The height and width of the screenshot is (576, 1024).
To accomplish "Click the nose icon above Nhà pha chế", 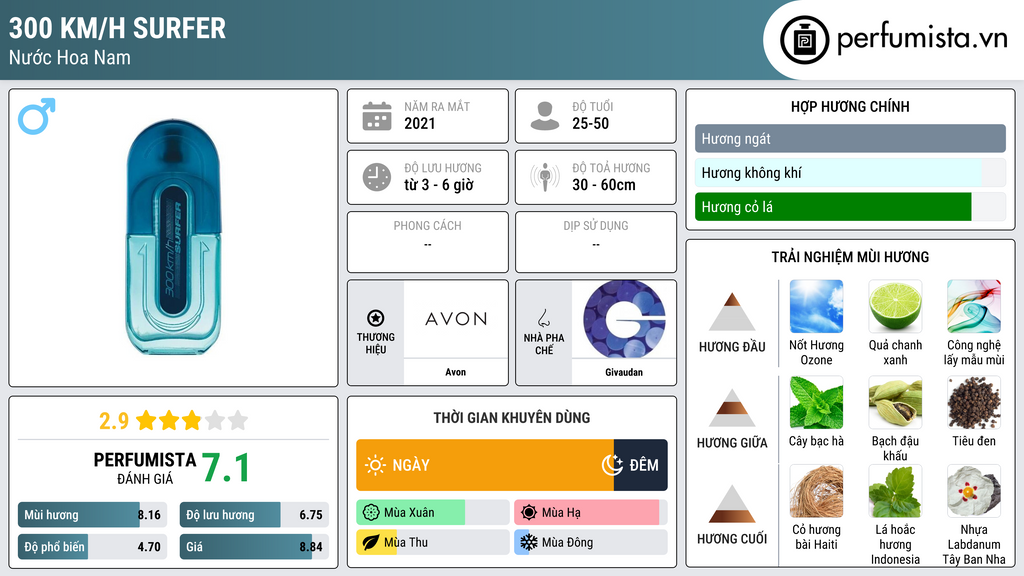I will pyautogui.click(x=543, y=318).
